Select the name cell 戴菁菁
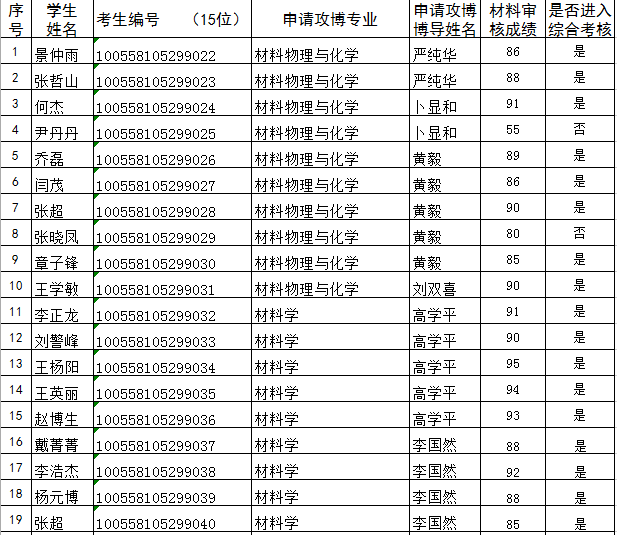The image size is (617, 535). click(x=56, y=445)
